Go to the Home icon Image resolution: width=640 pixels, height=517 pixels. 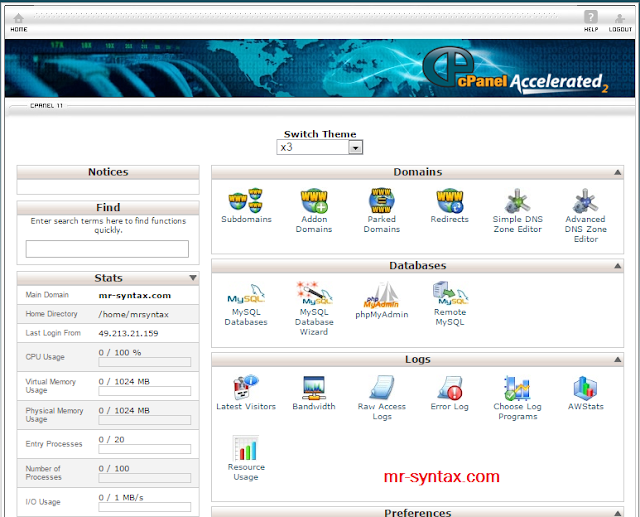coord(18,18)
